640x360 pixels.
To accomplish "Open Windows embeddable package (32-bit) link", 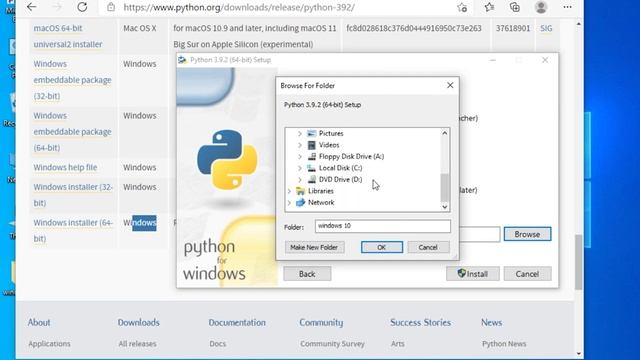I will (x=72, y=80).
